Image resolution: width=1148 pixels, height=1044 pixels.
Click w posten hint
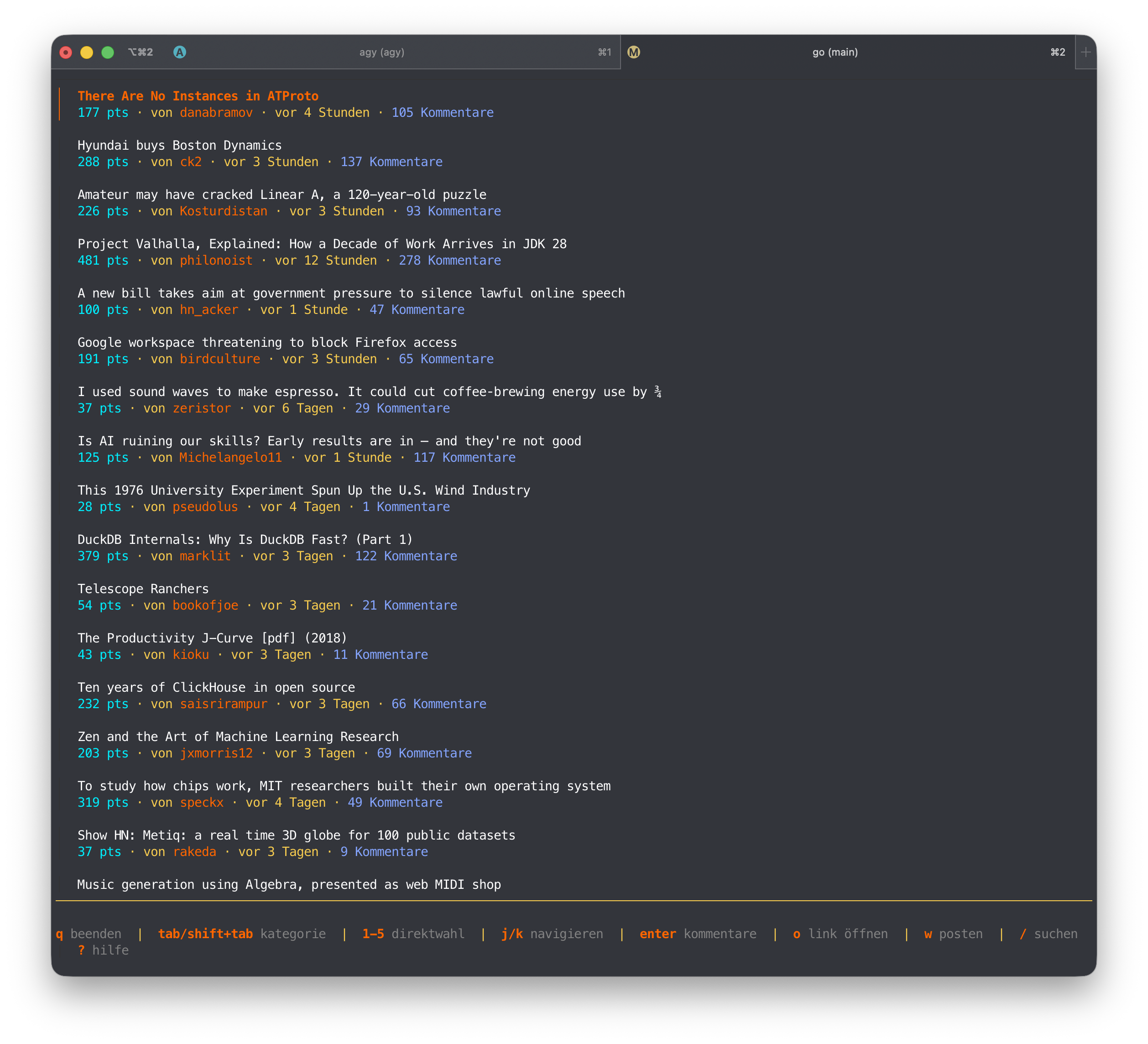953,934
